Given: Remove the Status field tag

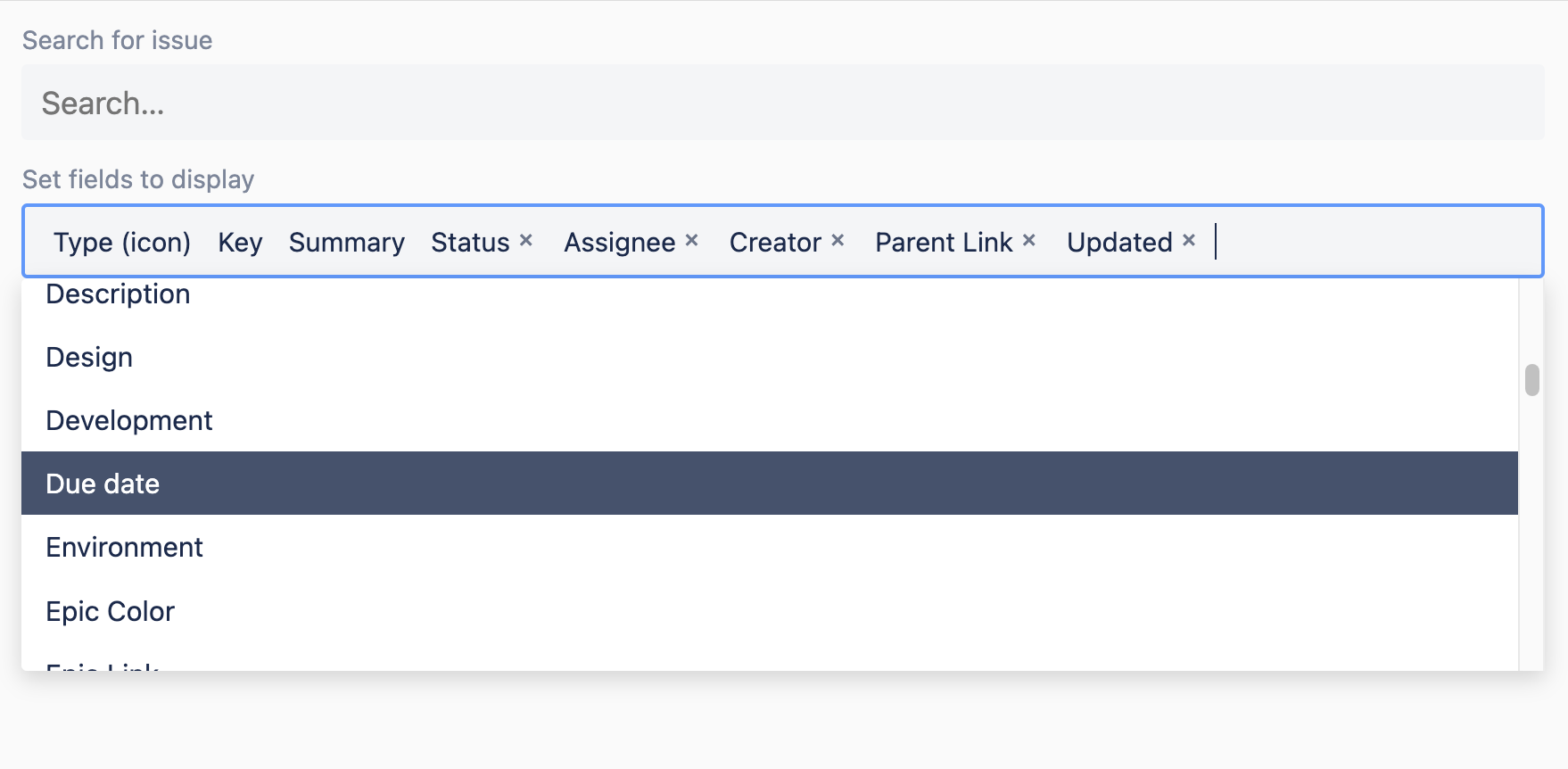Looking at the screenshot, I should (526, 240).
